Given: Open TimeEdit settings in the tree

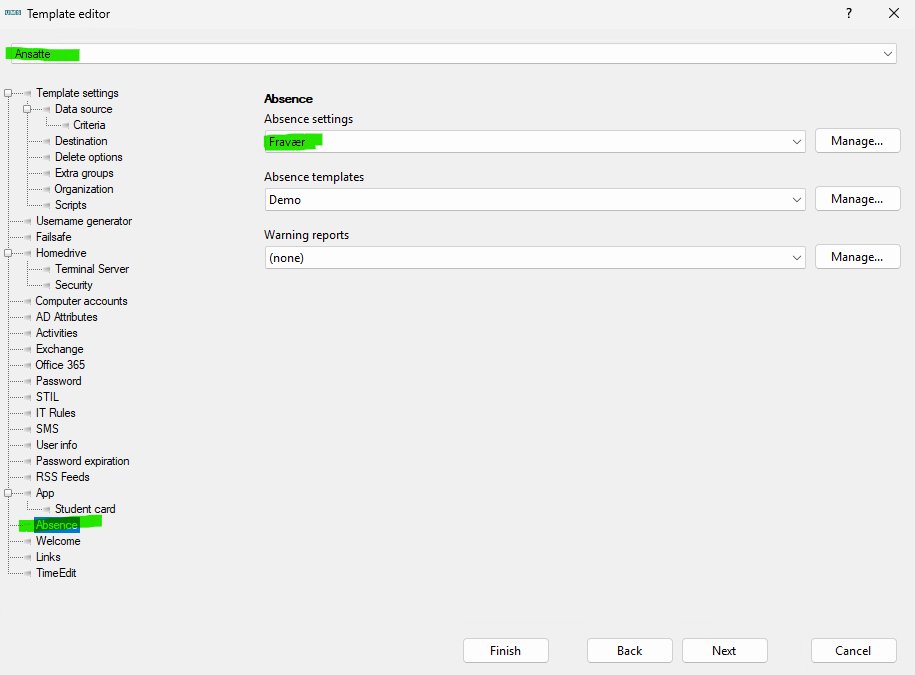Looking at the screenshot, I should point(56,573).
